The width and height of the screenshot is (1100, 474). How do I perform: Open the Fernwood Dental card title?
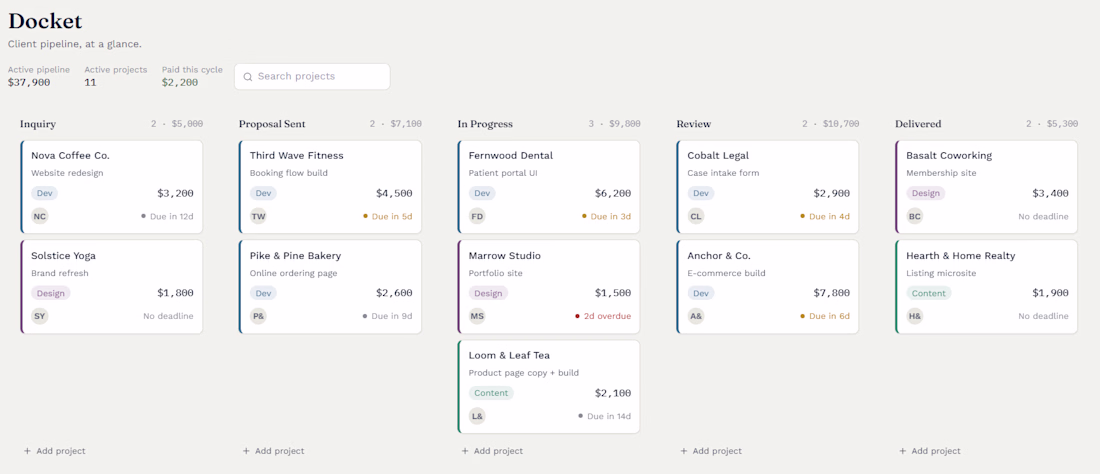pos(511,156)
